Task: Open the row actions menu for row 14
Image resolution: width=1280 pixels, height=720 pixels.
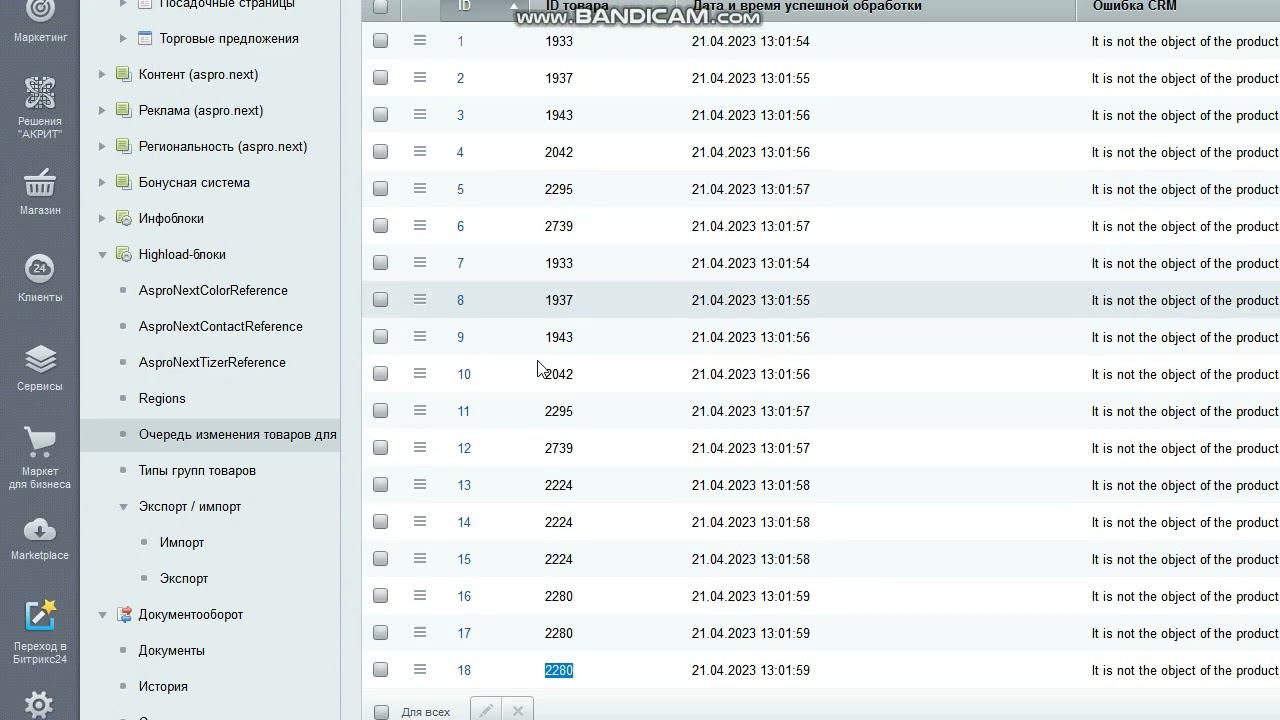Action: point(420,521)
